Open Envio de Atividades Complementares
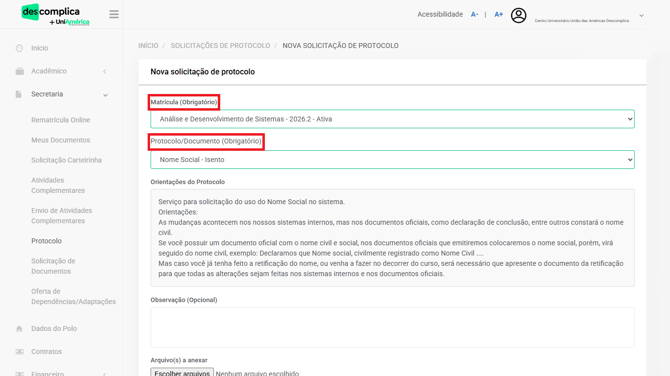Viewport: 670px width, 376px height. 62,216
